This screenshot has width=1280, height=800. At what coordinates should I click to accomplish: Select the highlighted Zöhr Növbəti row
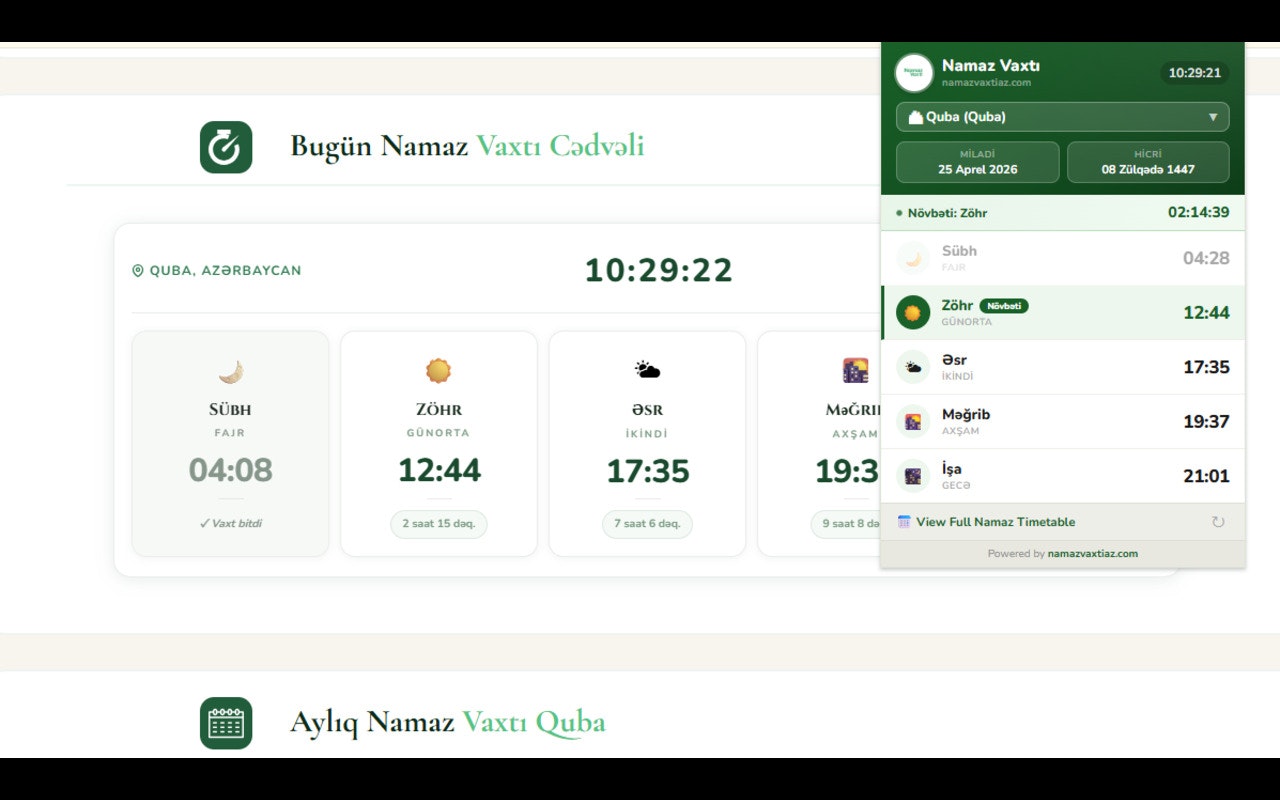[1063, 312]
